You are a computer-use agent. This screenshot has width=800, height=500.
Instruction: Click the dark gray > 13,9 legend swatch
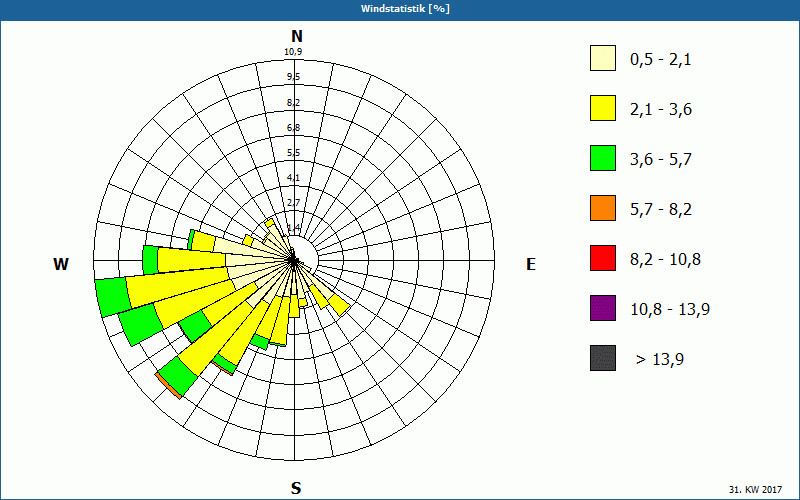click(x=603, y=358)
